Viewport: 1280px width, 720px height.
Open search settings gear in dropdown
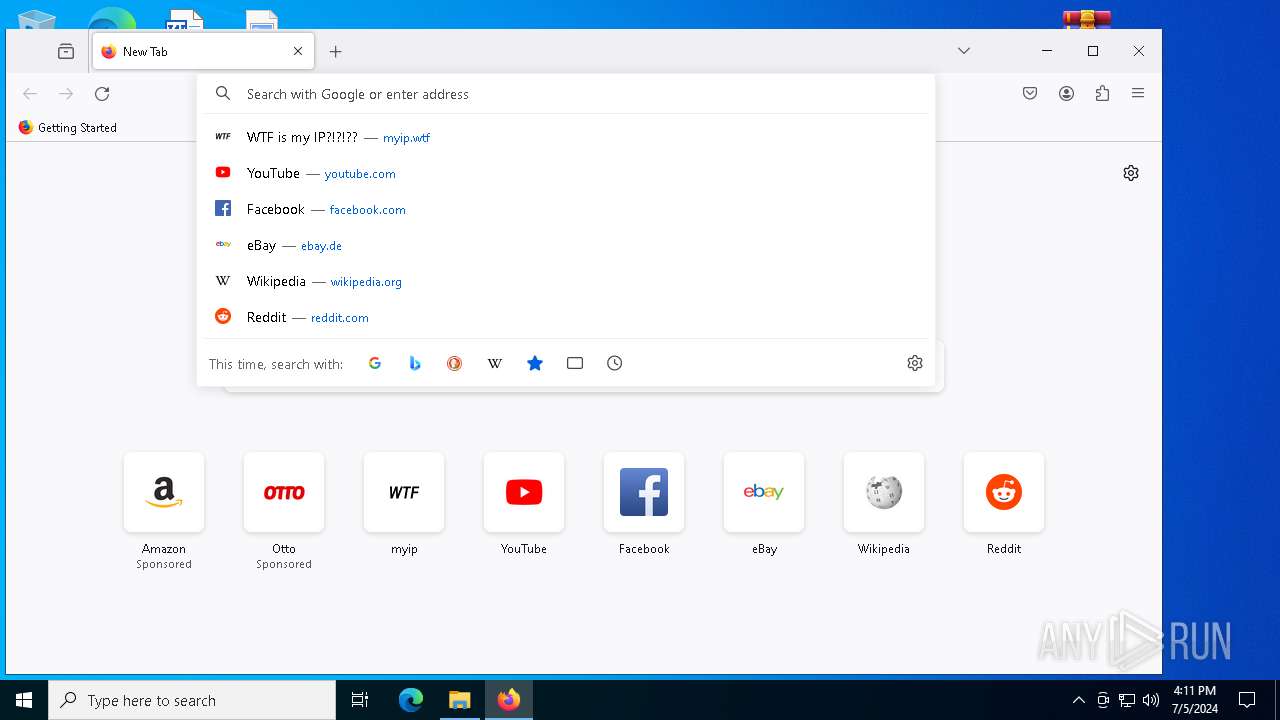915,363
